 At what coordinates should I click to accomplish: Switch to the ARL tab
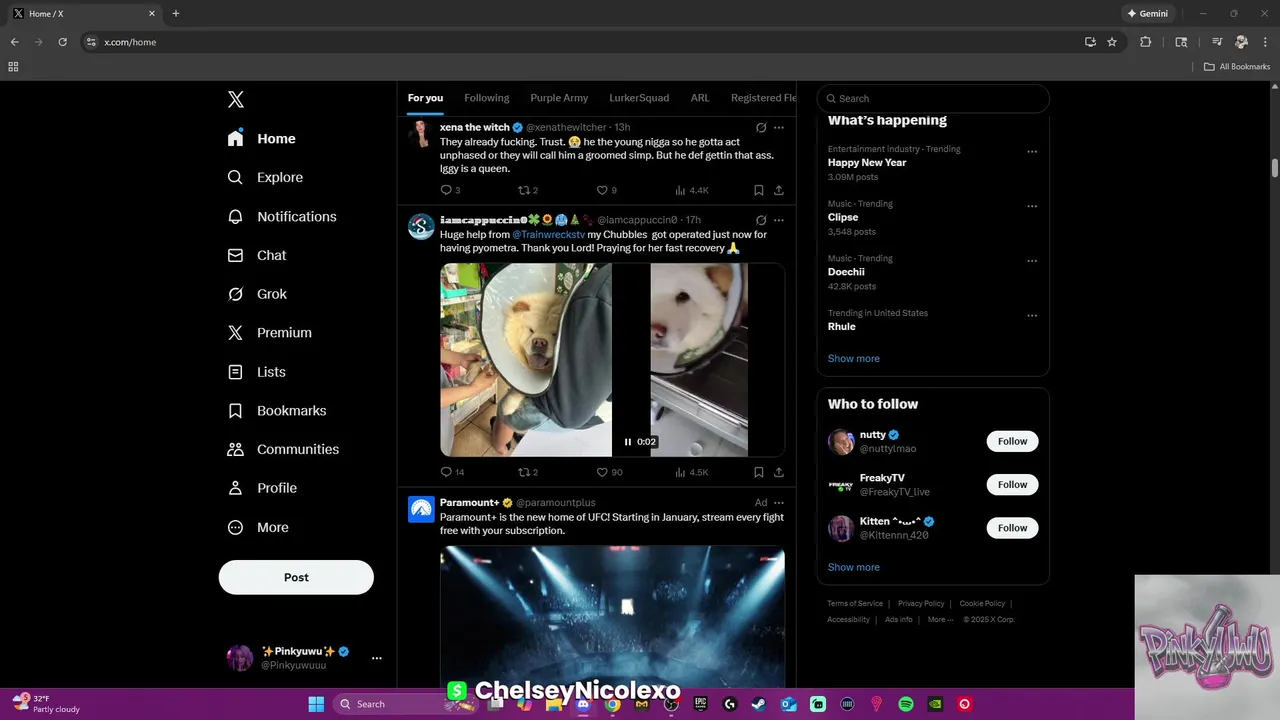coord(700,98)
